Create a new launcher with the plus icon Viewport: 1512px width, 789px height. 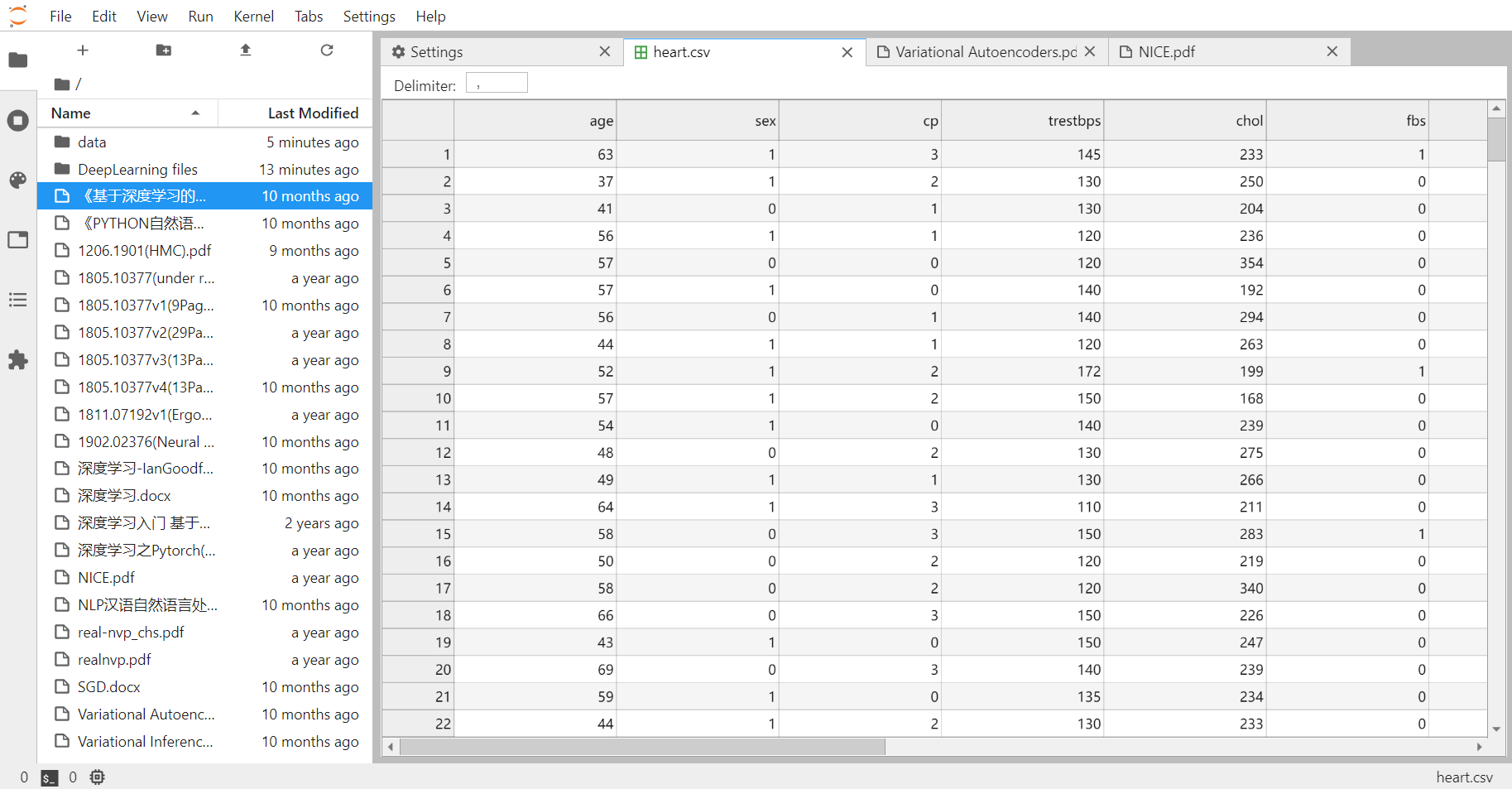(82, 50)
